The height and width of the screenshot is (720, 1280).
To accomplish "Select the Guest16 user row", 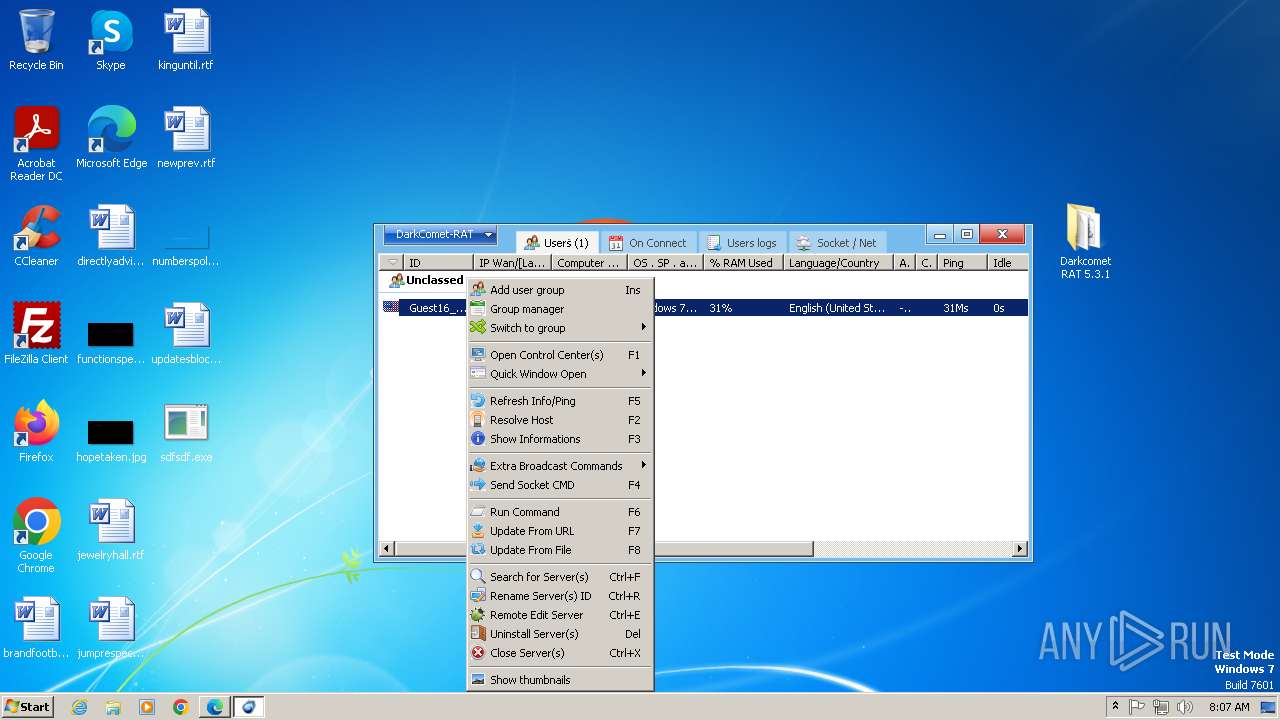I will click(703, 308).
